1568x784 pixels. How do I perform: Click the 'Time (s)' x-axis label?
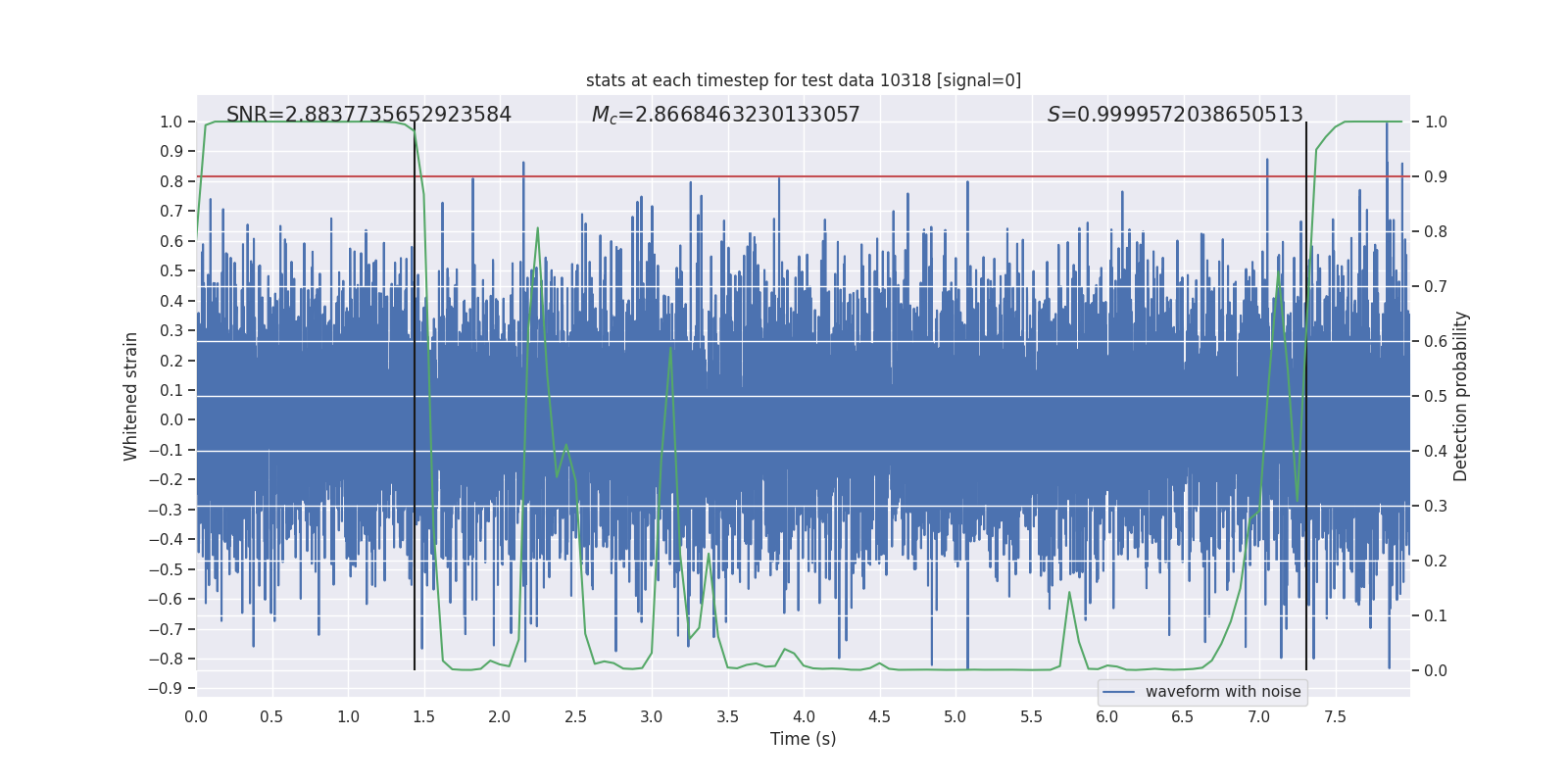803,739
